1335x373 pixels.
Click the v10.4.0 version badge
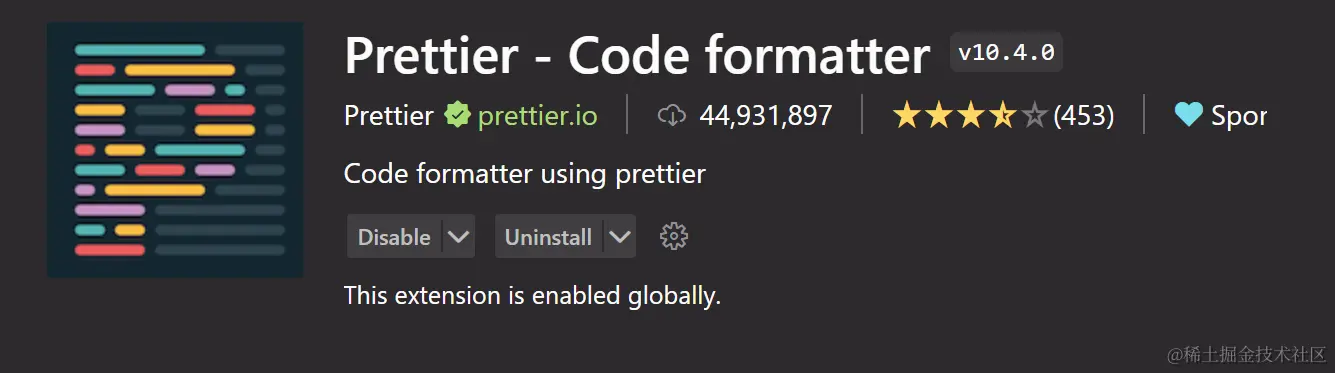(1006, 52)
